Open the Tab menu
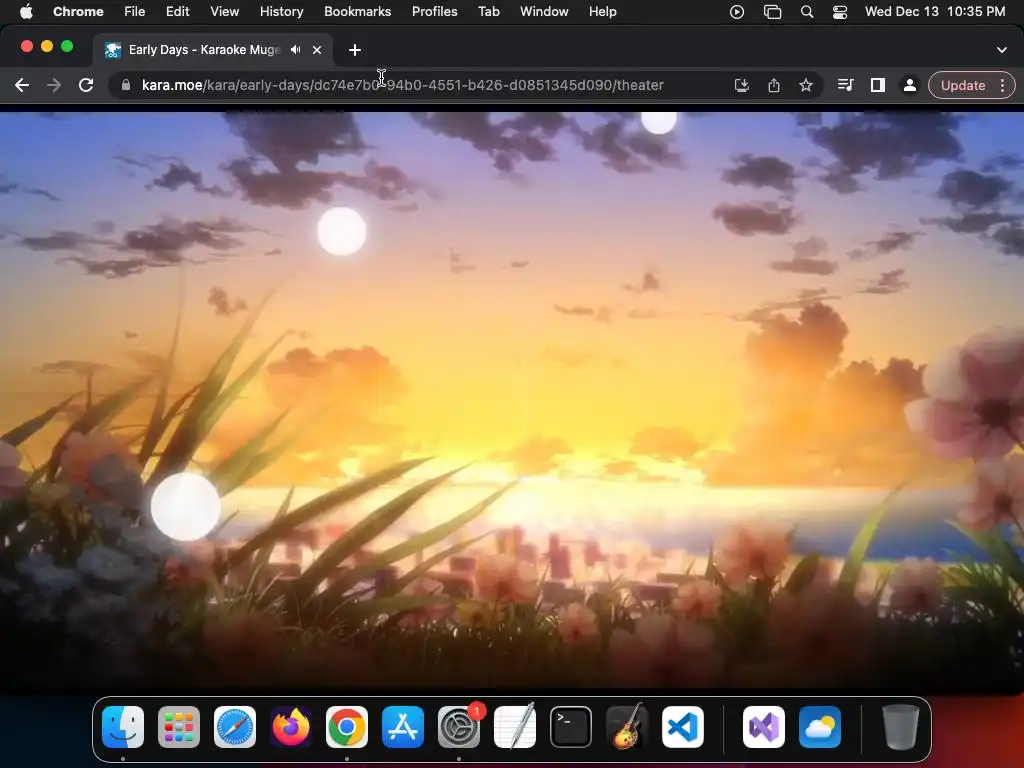The width and height of the screenshot is (1024, 768). click(x=488, y=11)
